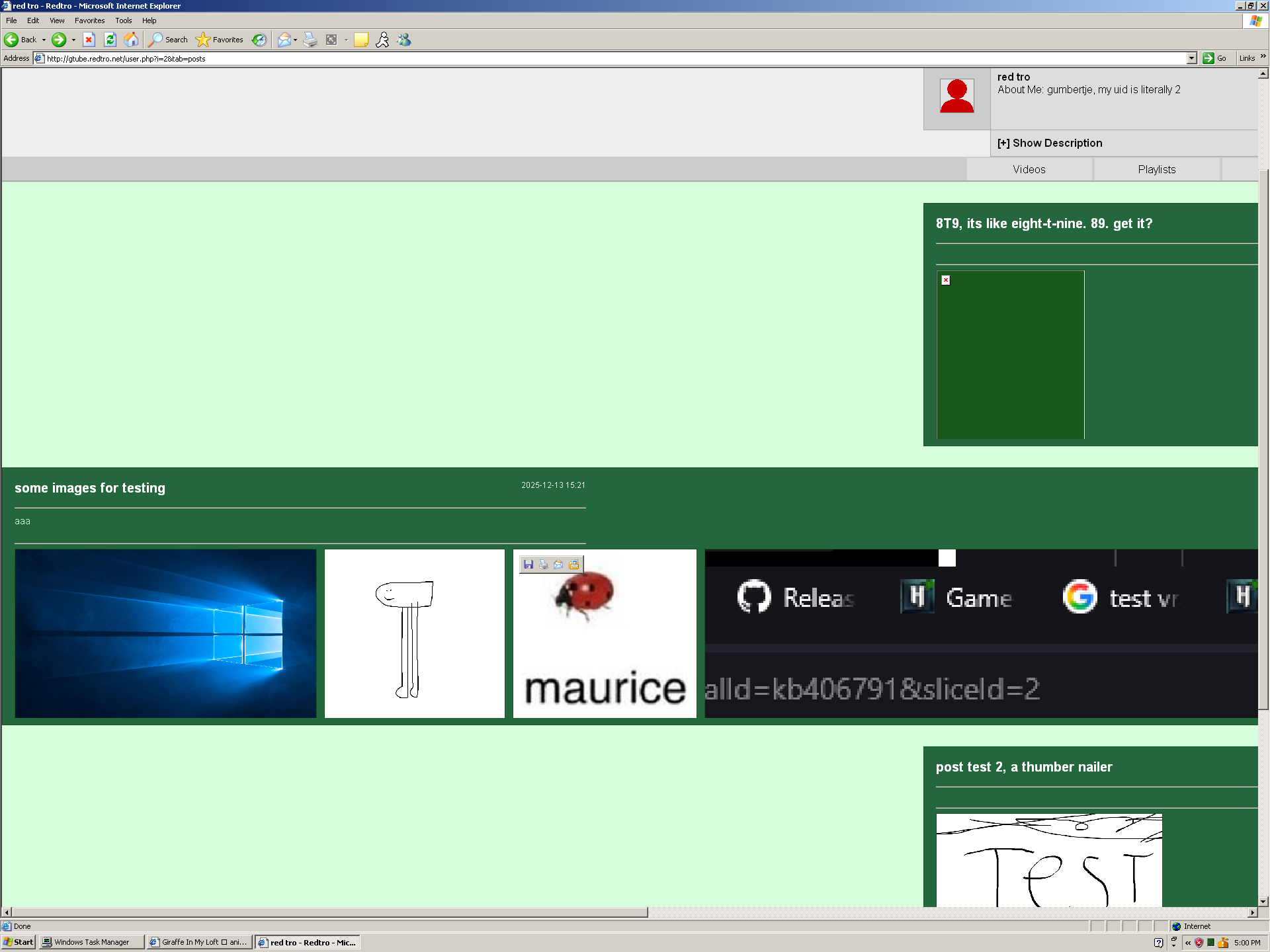This screenshot has width=1270, height=952.
Task: Open the address bar dropdown list
Action: pos(1191,58)
